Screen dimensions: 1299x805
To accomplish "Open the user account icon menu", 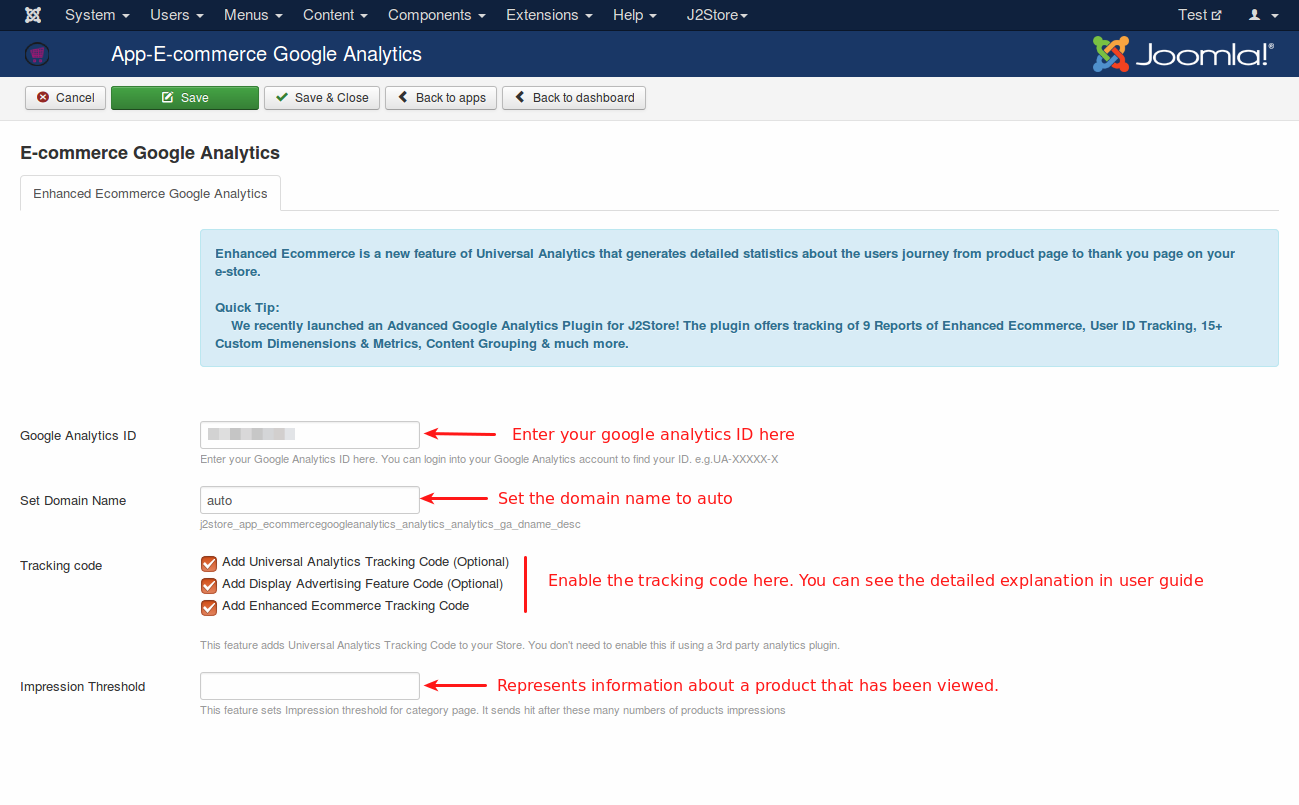I will [1263, 15].
